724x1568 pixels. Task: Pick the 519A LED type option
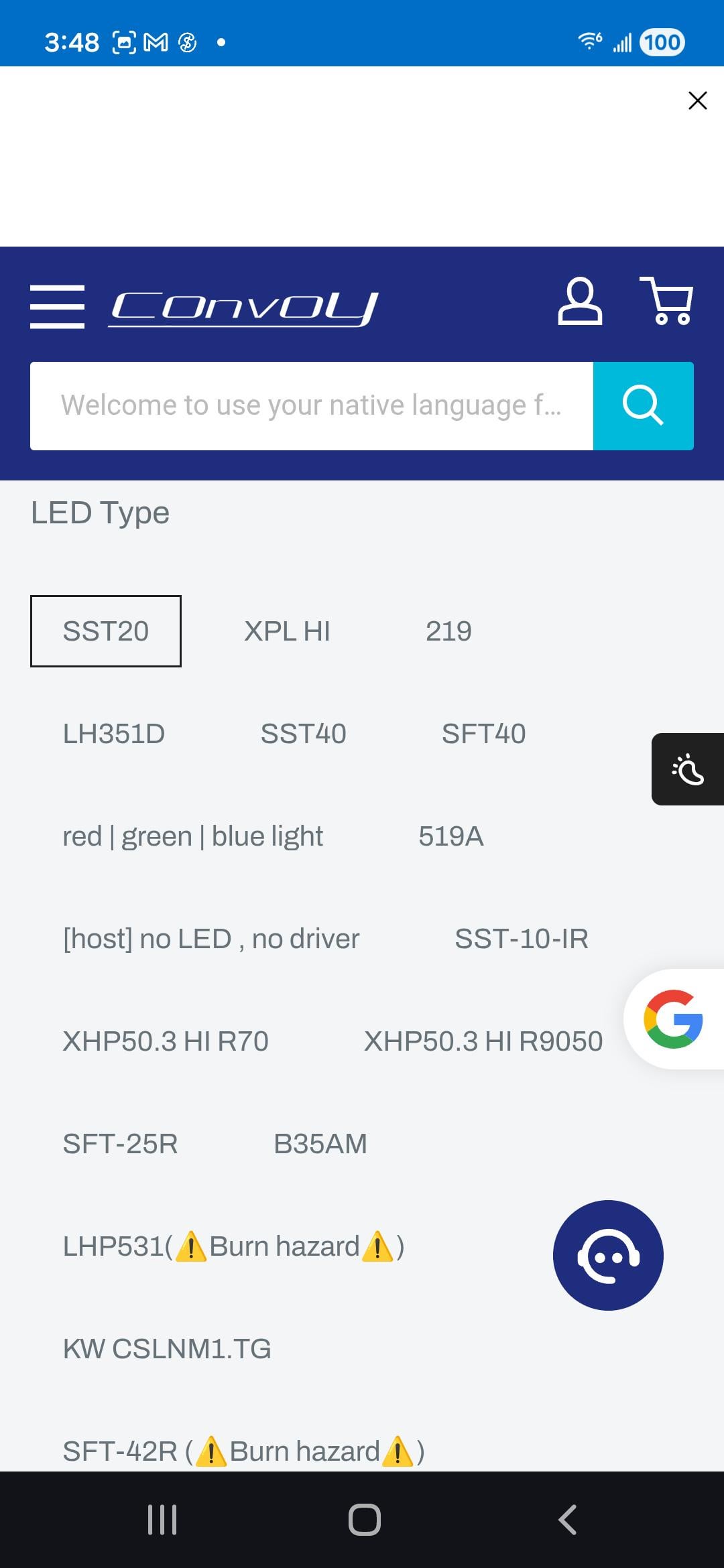[x=451, y=836]
